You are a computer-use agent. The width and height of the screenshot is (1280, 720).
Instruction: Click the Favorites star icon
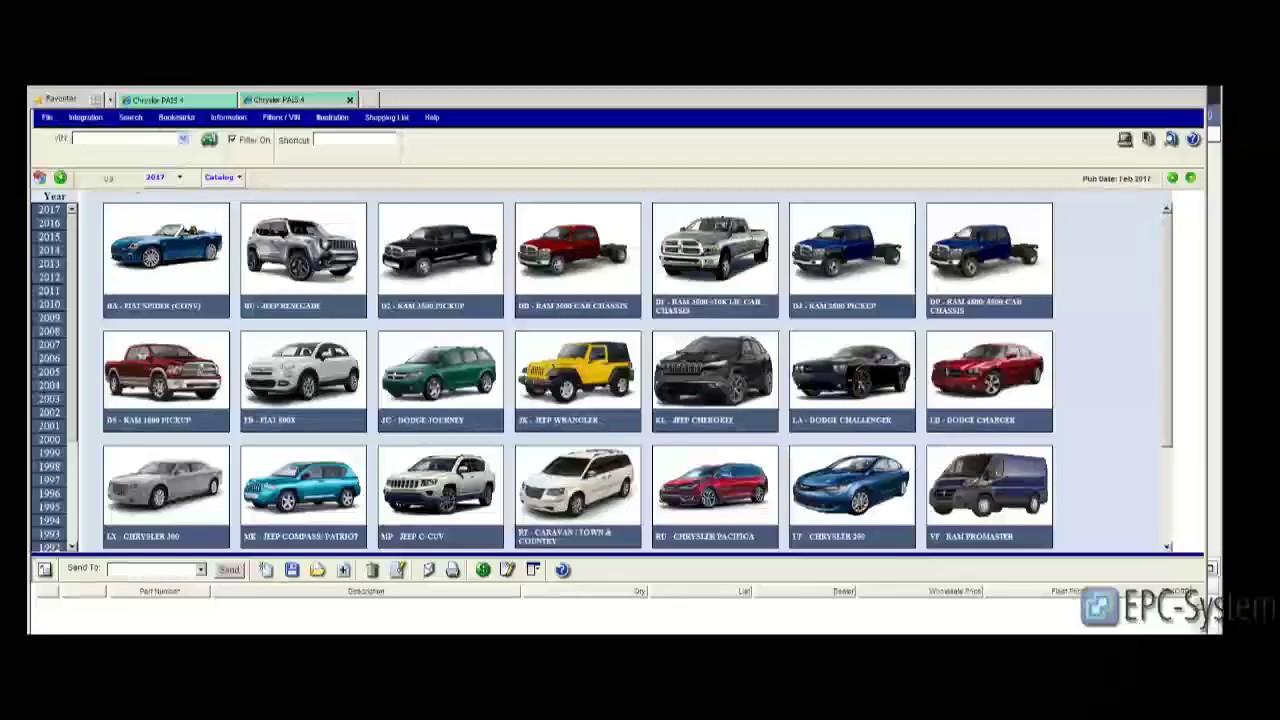38,99
